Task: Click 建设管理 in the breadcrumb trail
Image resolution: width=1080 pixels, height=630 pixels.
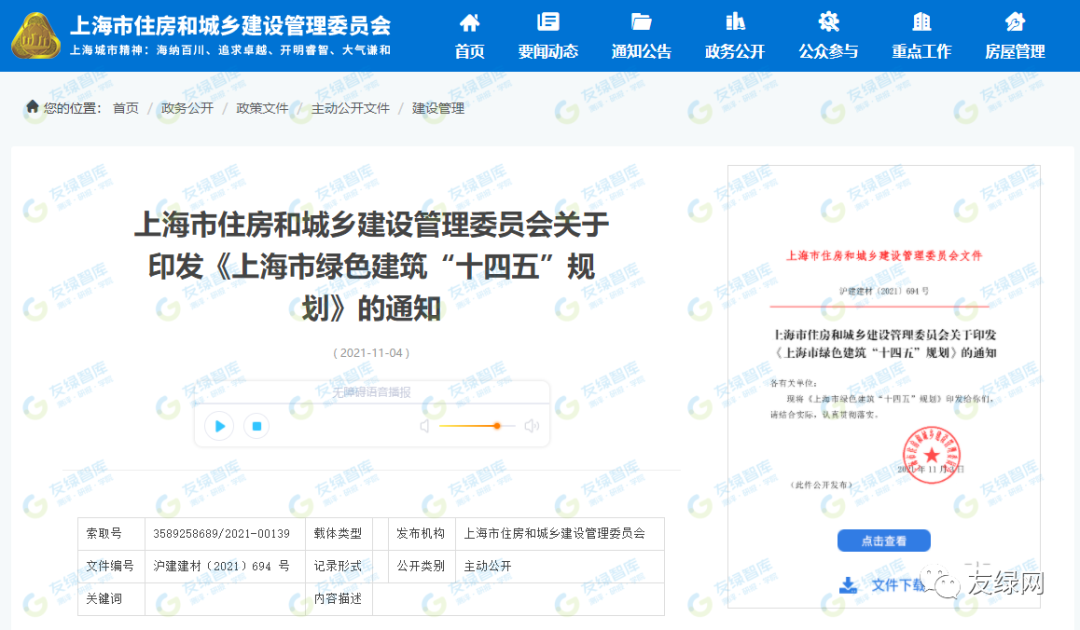Action: tap(437, 108)
